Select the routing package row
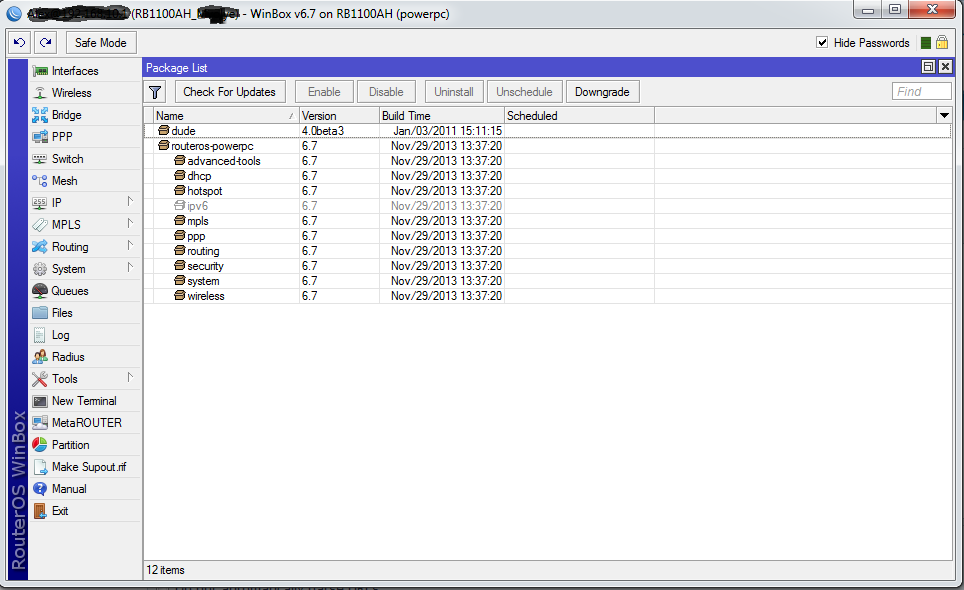 pos(547,251)
